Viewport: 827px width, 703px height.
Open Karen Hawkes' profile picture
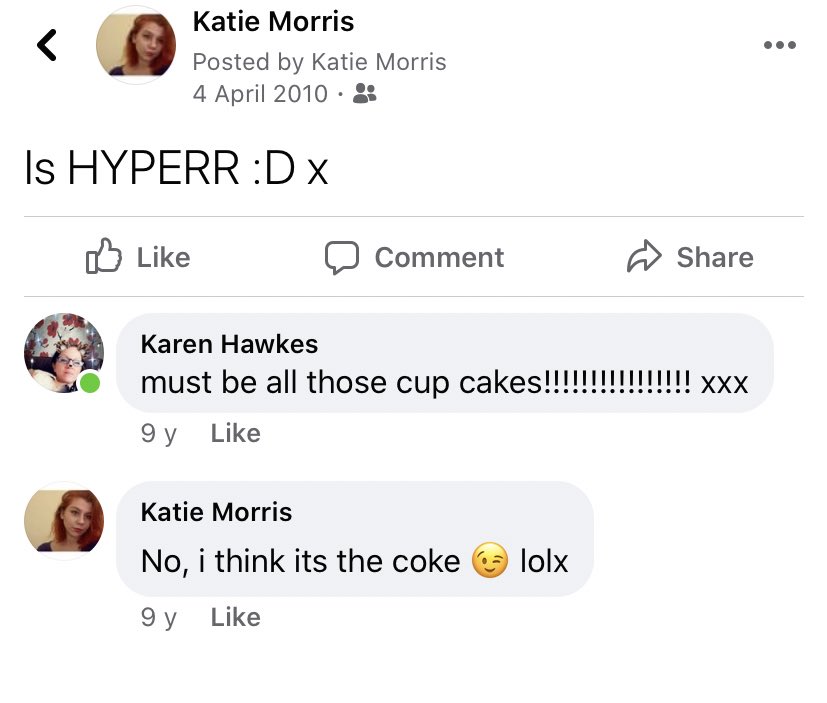pyautogui.click(x=64, y=353)
